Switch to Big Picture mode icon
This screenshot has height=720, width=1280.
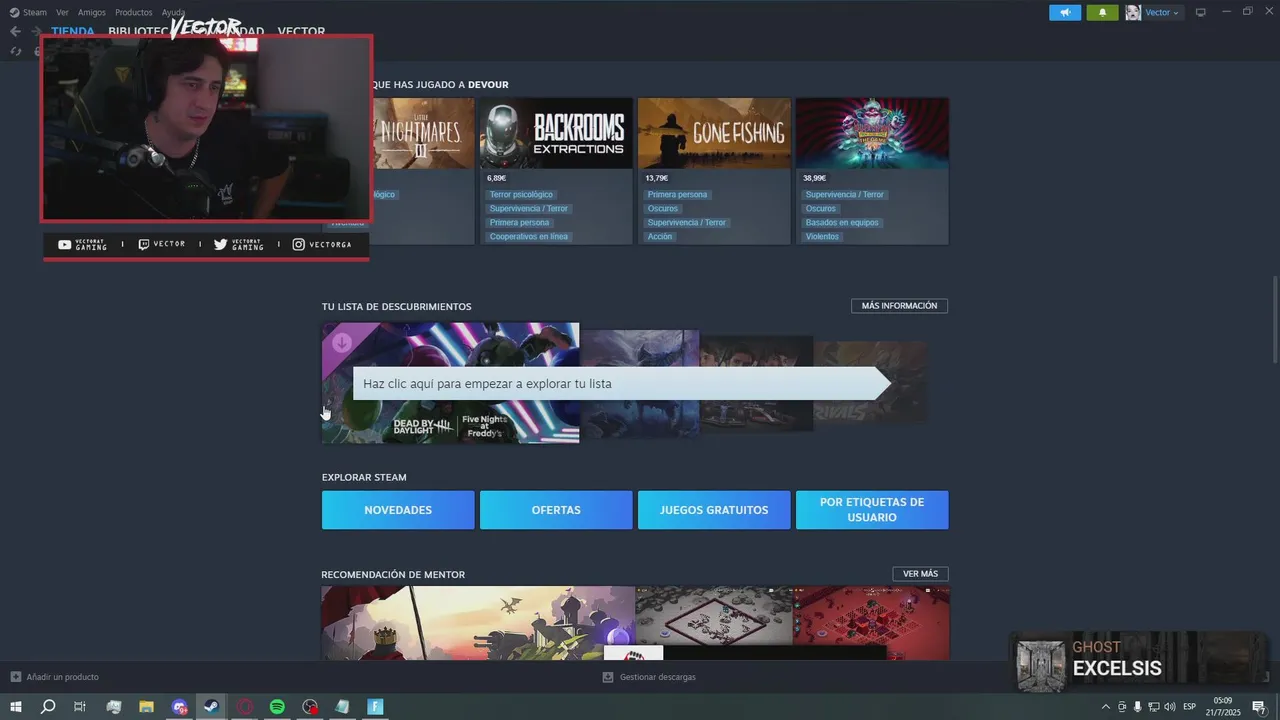pos(1201,12)
